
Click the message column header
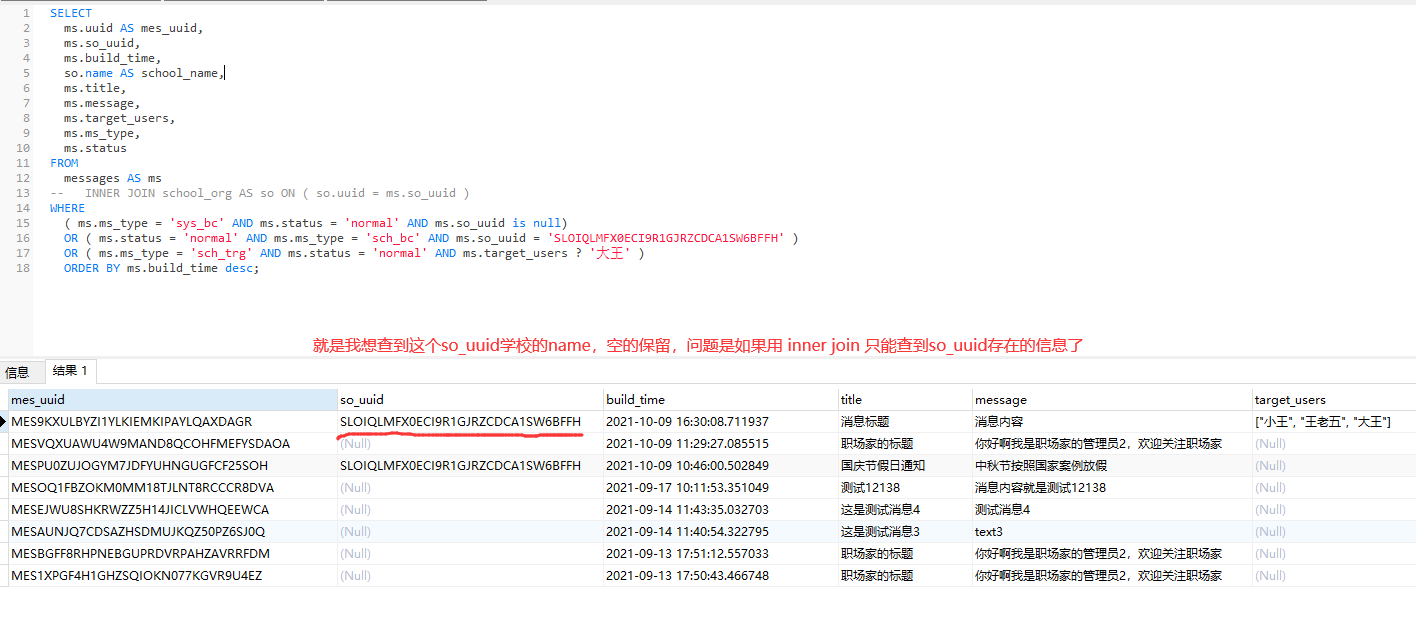coord(1112,399)
